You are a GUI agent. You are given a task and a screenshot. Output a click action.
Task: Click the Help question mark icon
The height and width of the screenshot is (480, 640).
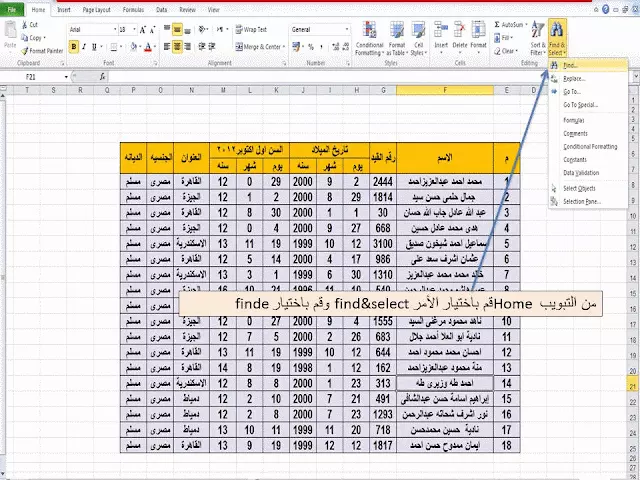coord(606,9)
